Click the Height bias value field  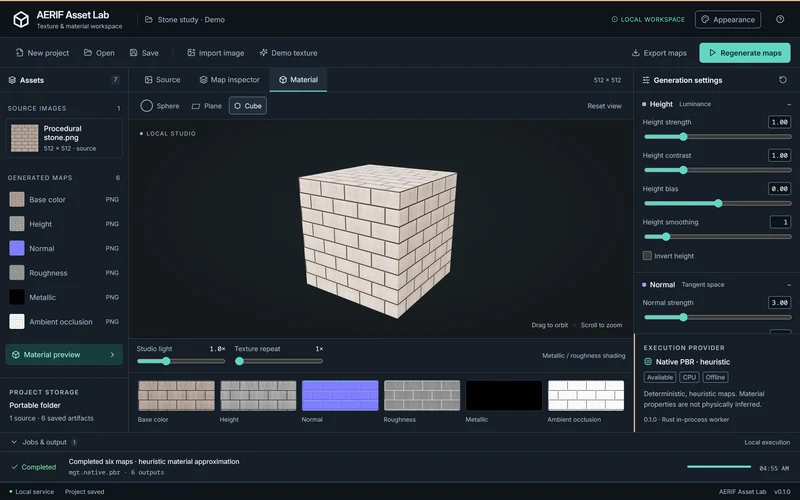coord(780,189)
